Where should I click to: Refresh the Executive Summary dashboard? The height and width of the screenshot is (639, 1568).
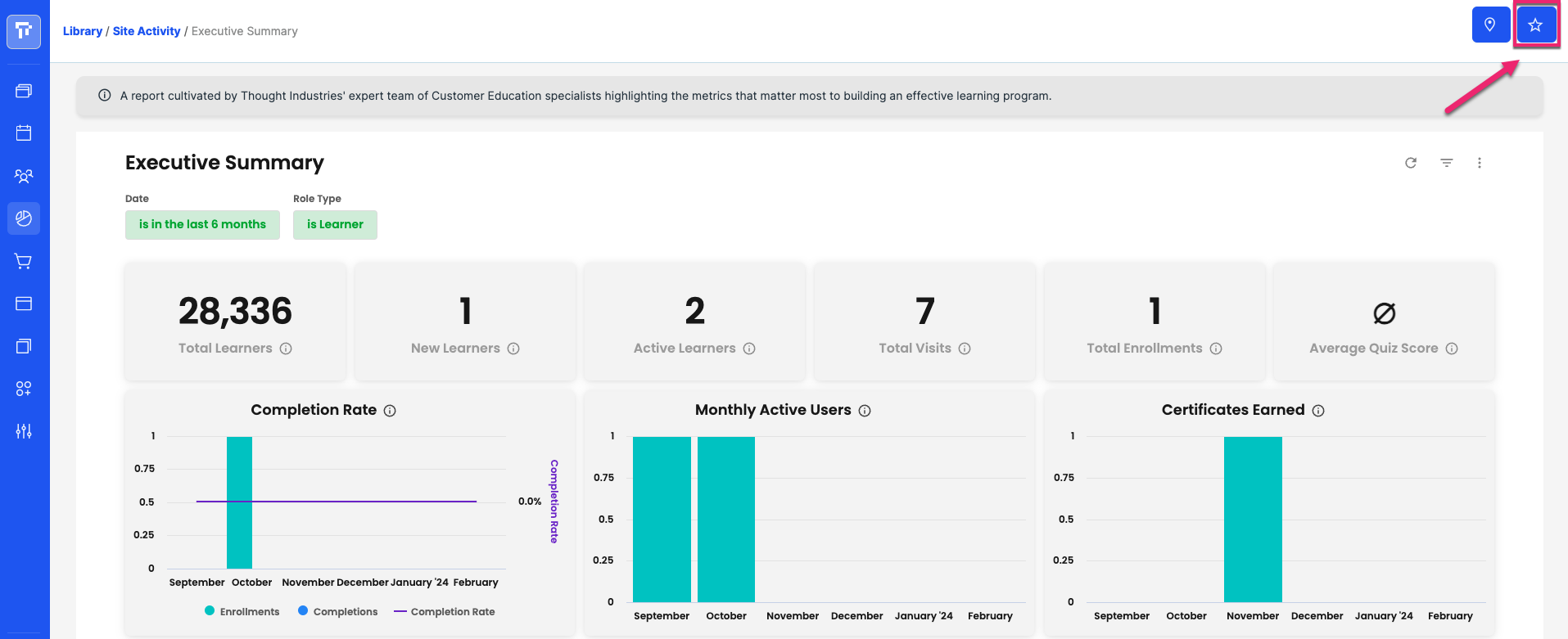coord(1411,163)
